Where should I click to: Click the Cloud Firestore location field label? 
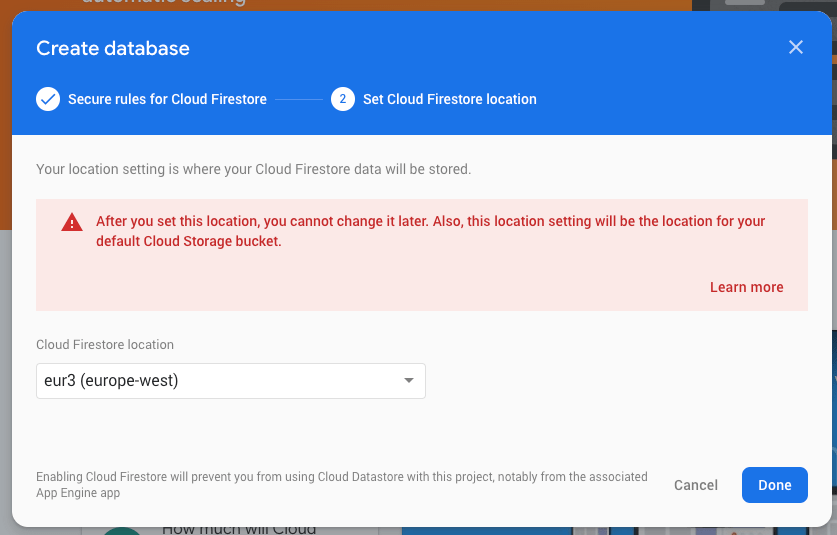(x=105, y=344)
